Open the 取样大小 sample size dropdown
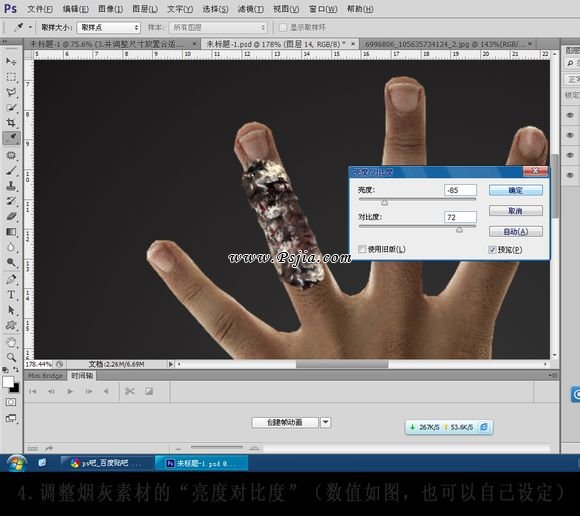The width and height of the screenshot is (580, 516). coord(108,27)
